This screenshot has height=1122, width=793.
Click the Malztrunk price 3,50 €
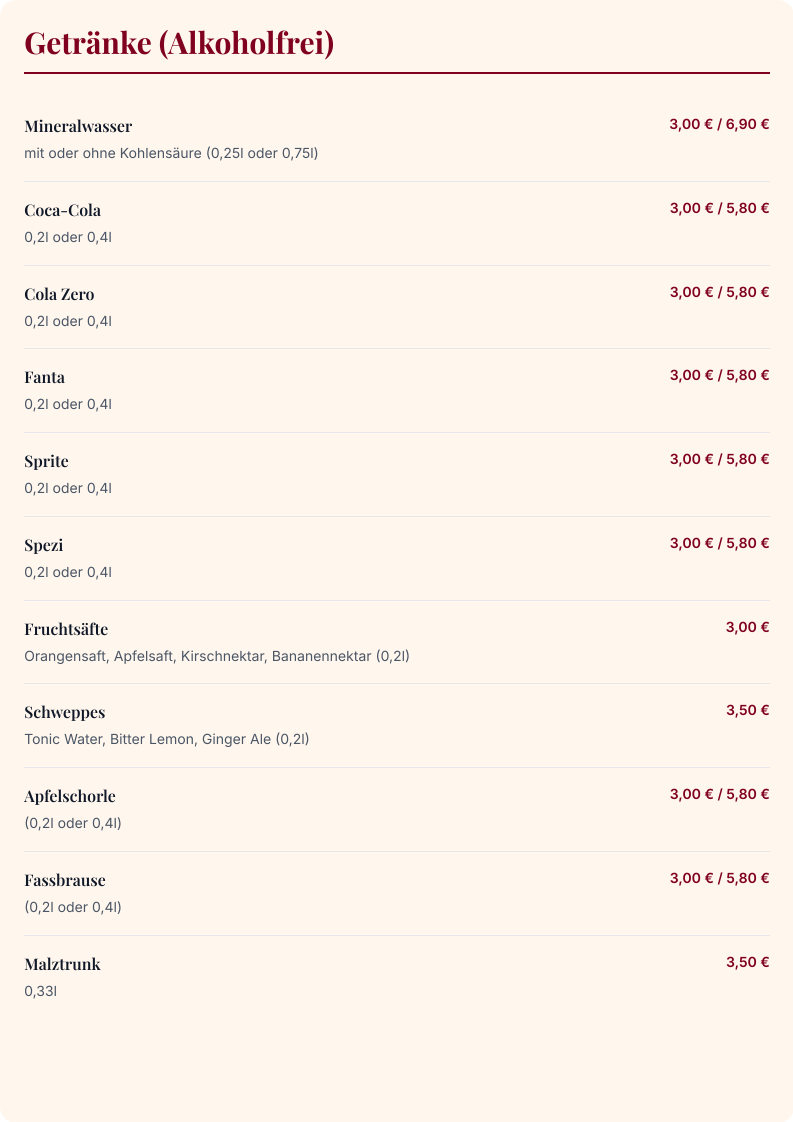[x=747, y=962]
